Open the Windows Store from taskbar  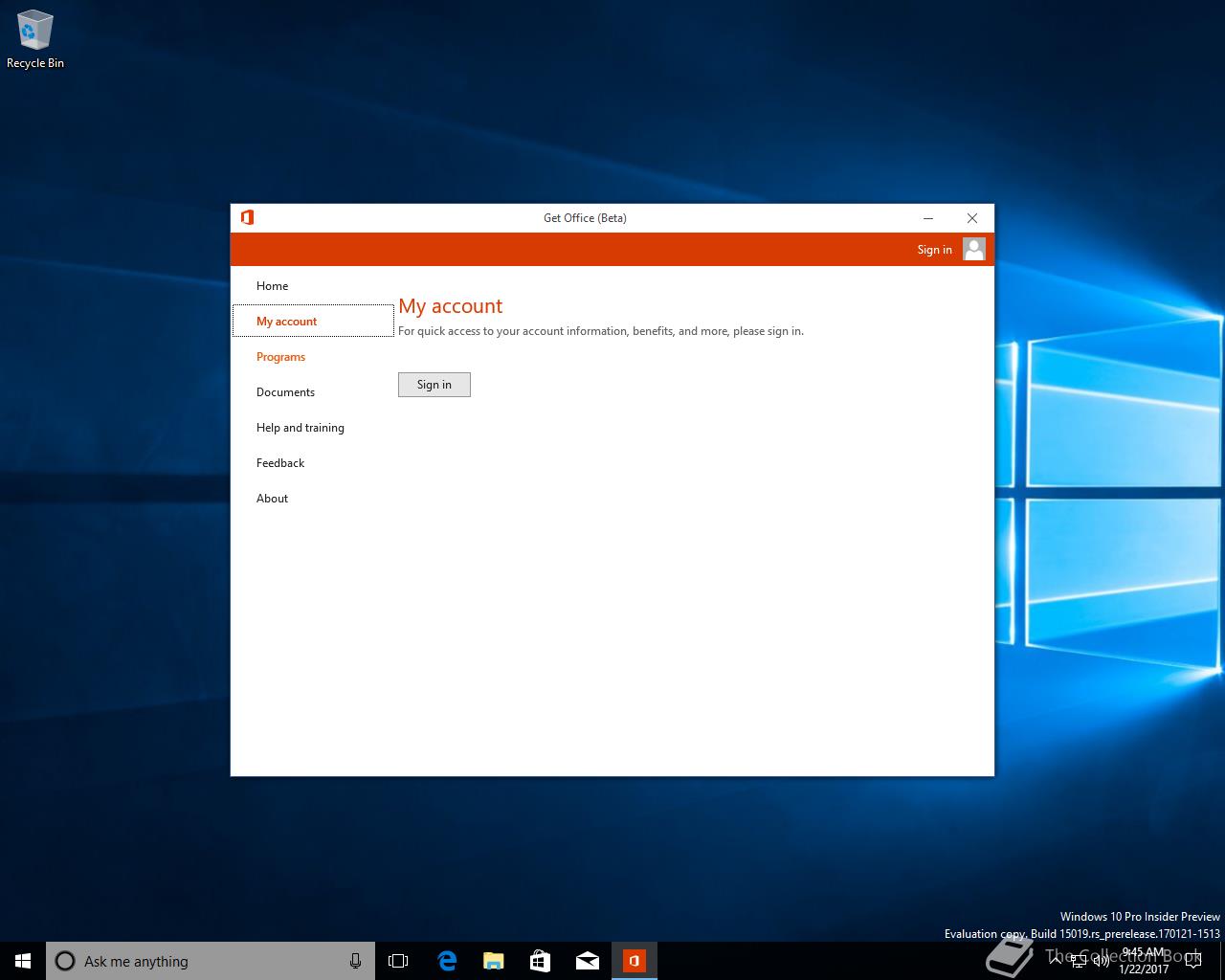pyautogui.click(x=540, y=961)
